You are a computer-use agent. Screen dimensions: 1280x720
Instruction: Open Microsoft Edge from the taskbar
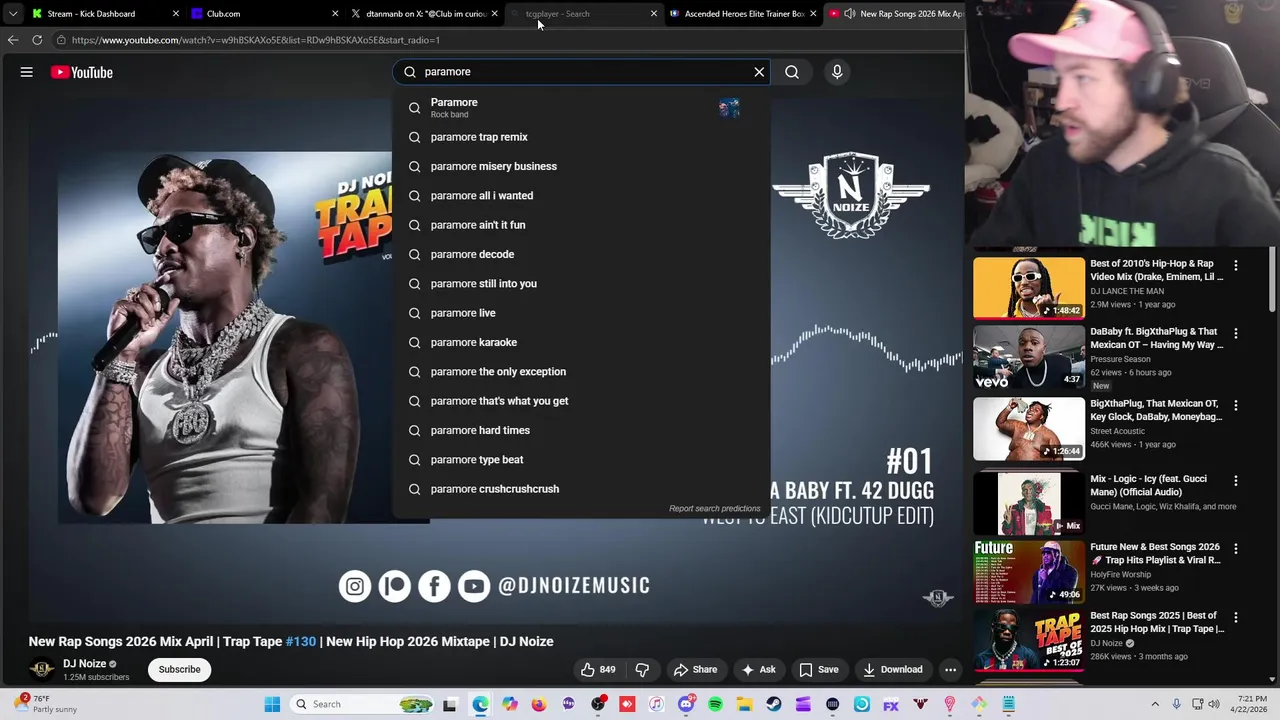coord(480,704)
